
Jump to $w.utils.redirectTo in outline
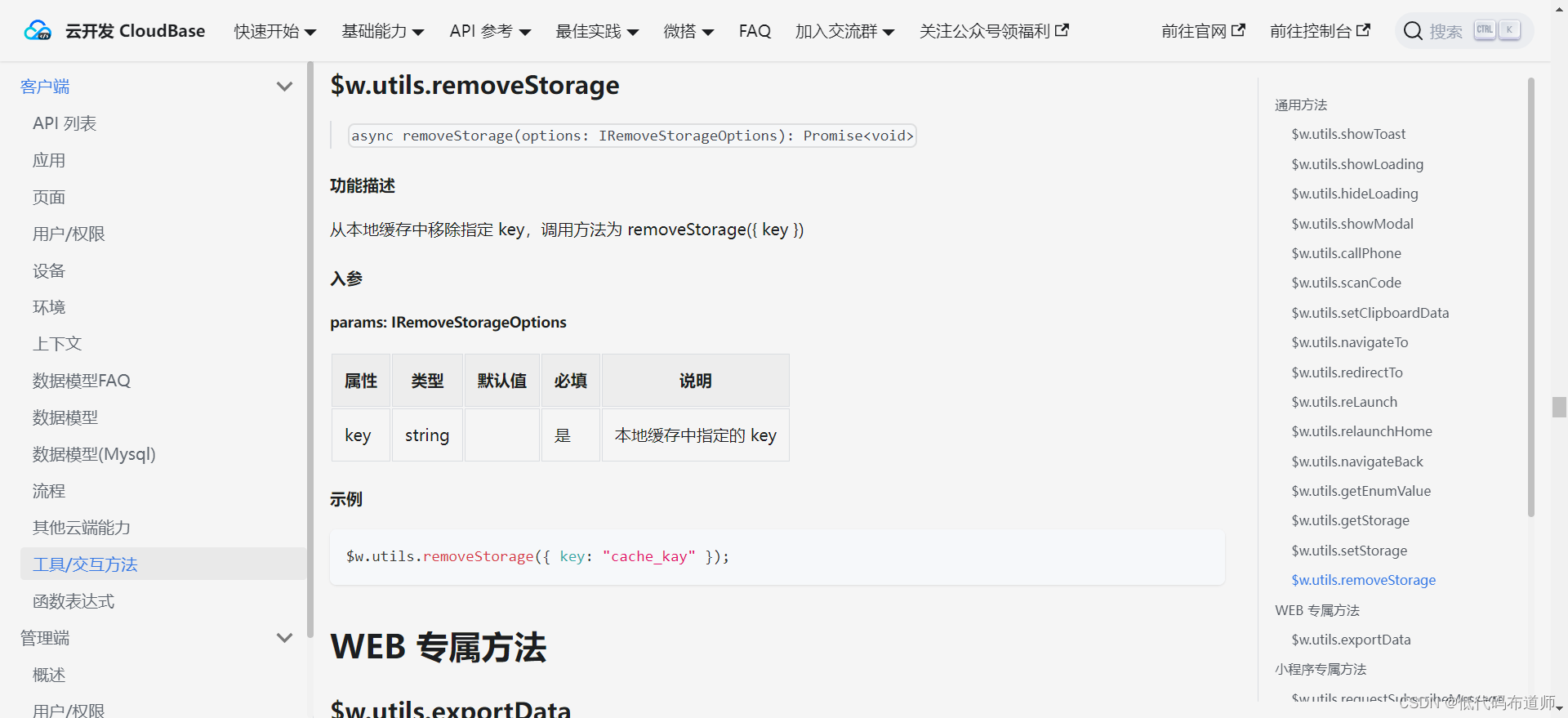pyautogui.click(x=1347, y=372)
